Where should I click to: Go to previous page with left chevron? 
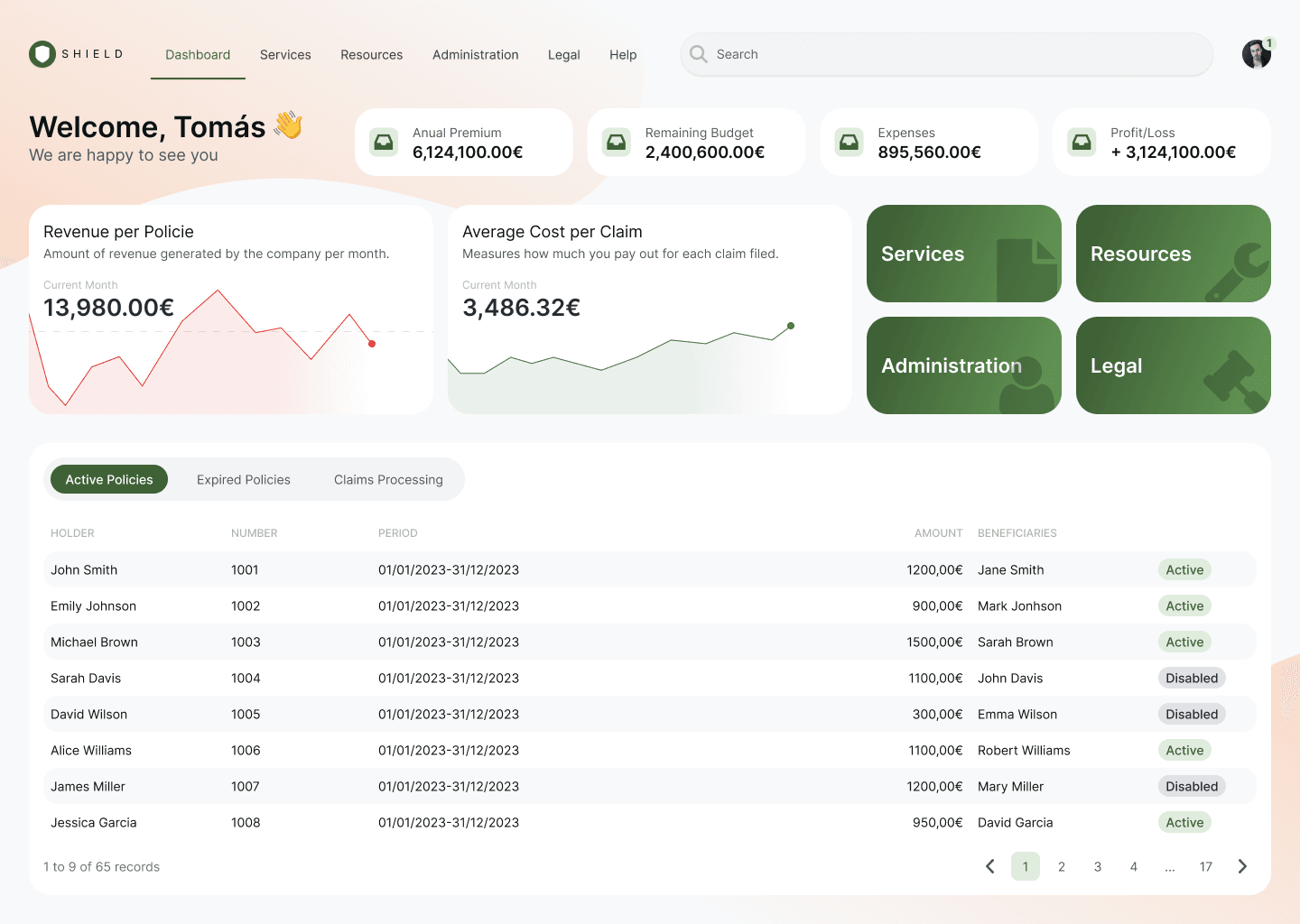989,866
